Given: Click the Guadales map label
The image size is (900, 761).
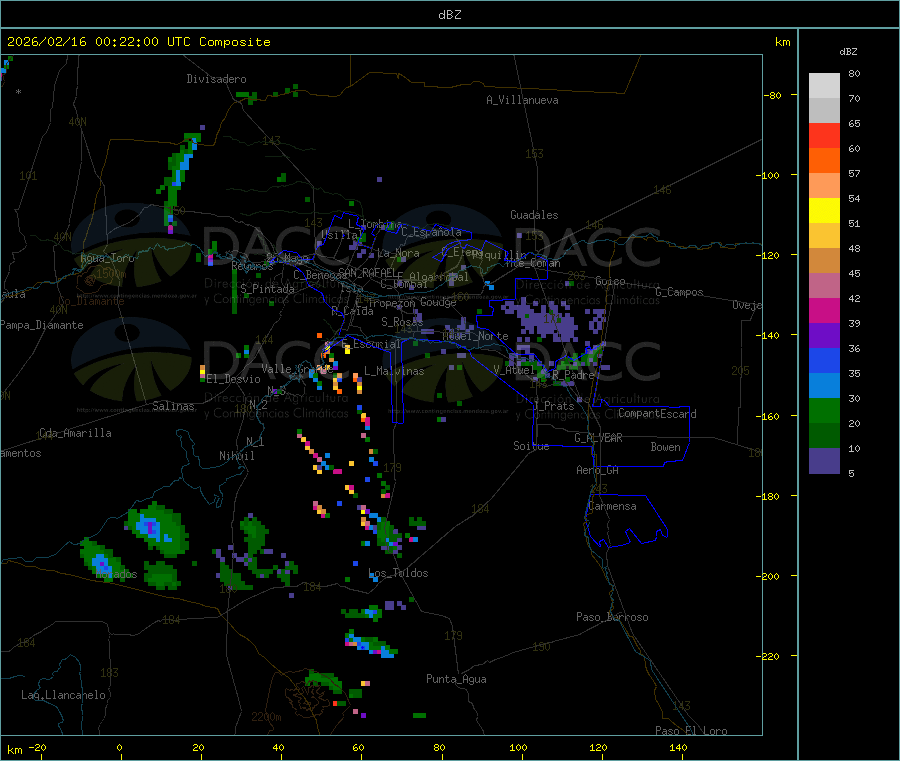Looking at the screenshot, I should click(x=534, y=215).
